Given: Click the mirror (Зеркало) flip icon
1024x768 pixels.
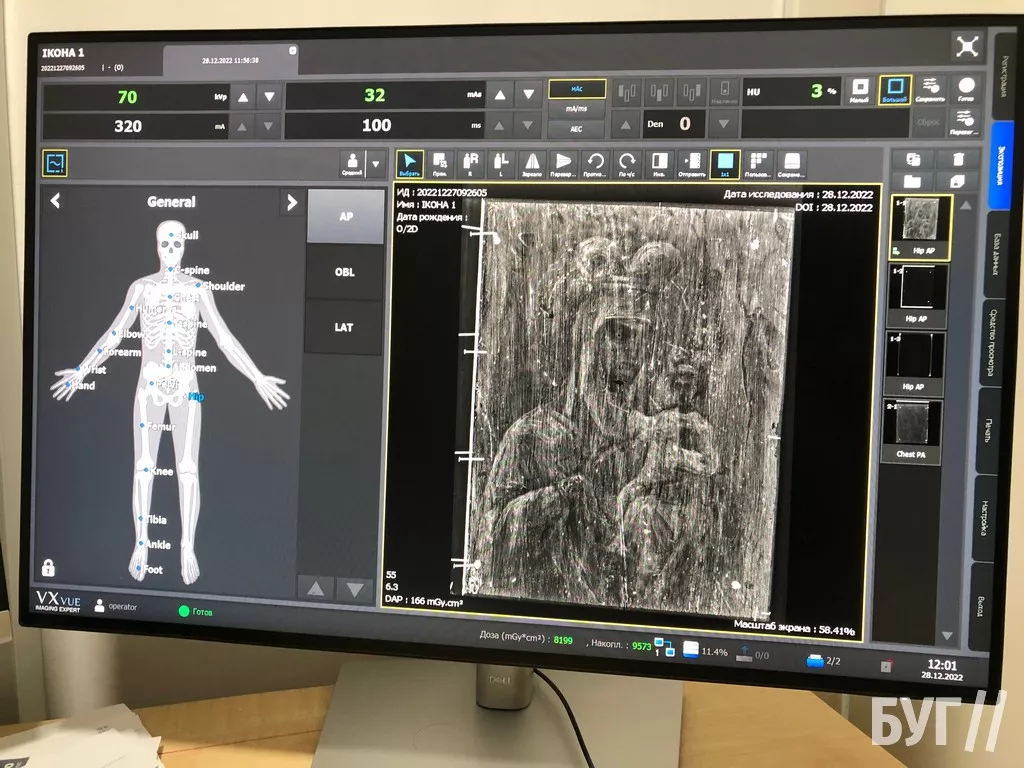Looking at the screenshot, I should pos(532,164).
